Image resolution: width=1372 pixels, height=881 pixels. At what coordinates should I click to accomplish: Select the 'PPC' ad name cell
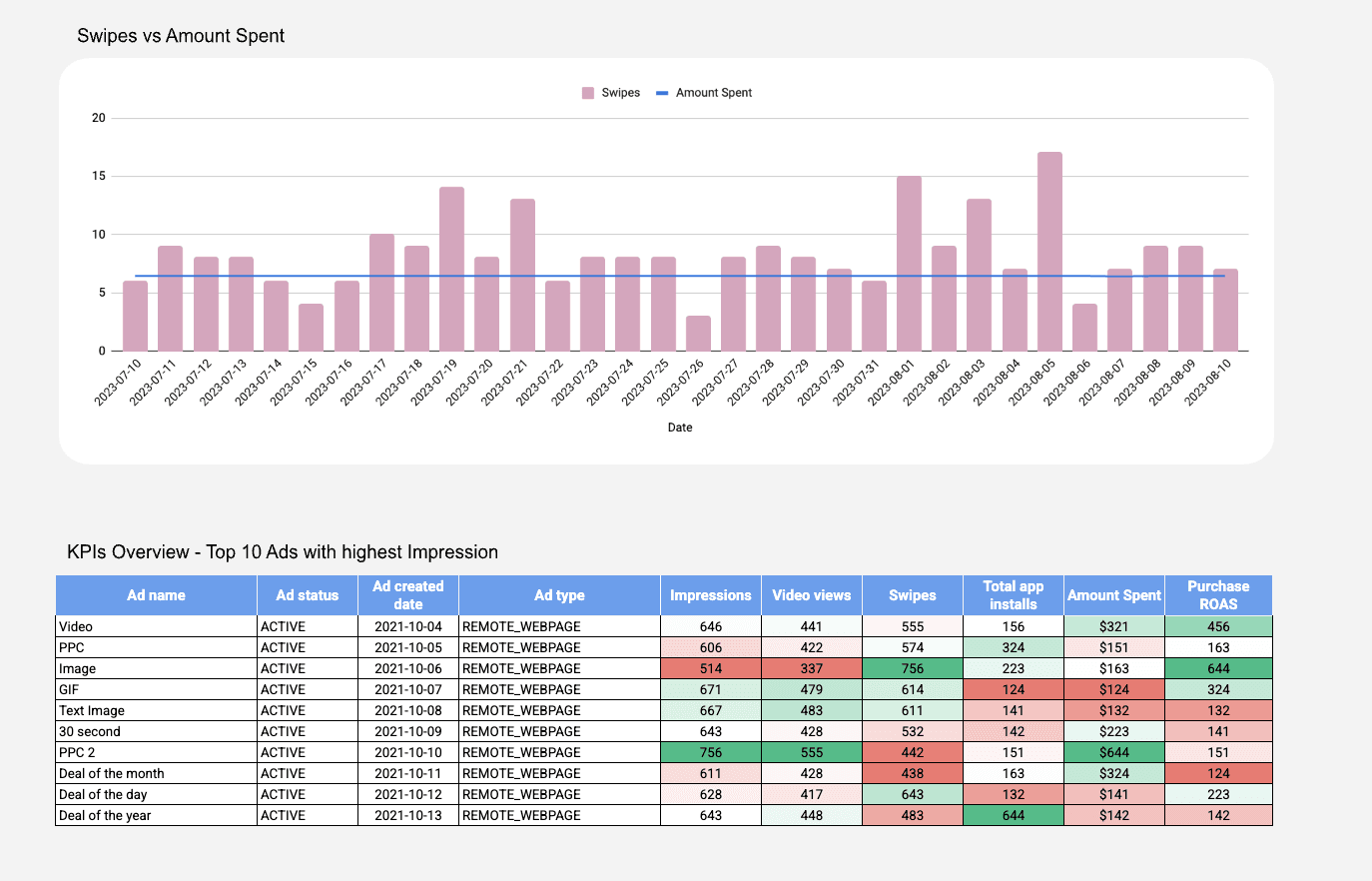[x=156, y=648]
